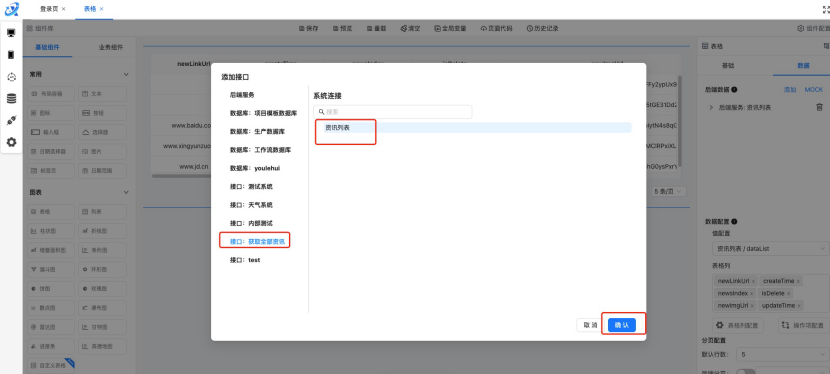Switch to the 基础 tab in right panel
This screenshot has width=830, height=374.
(728, 66)
